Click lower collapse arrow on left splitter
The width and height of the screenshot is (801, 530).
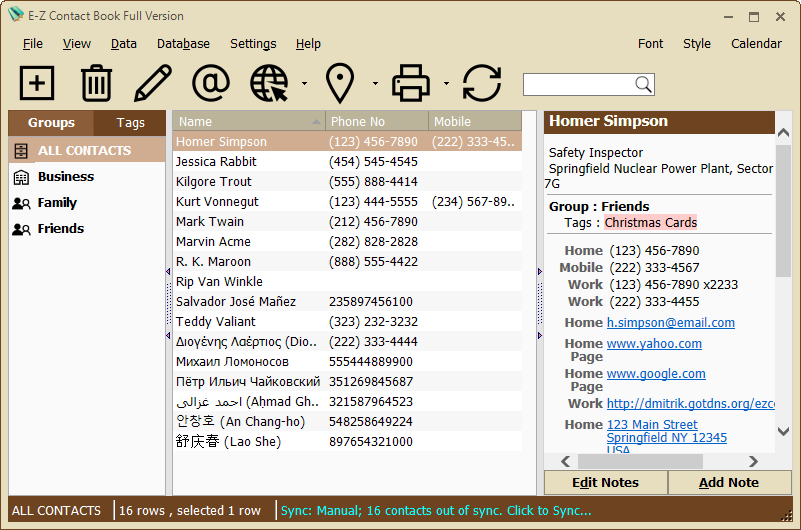pyautogui.click(x=168, y=335)
